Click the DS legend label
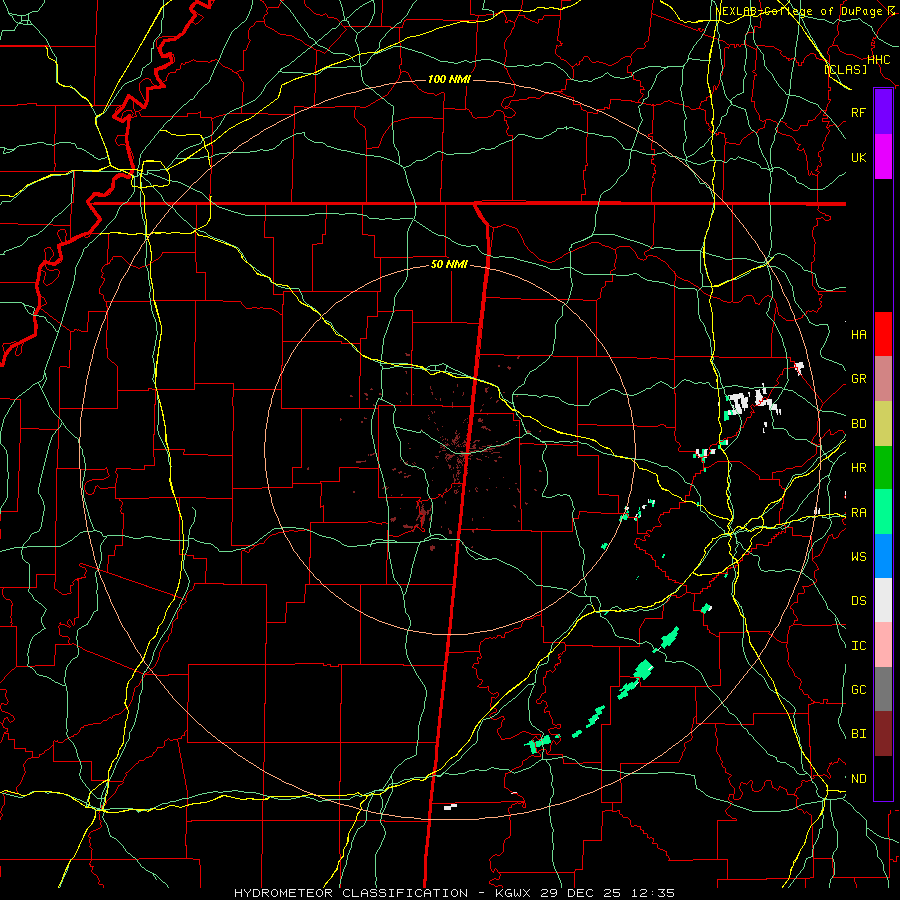 click(x=859, y=601)
